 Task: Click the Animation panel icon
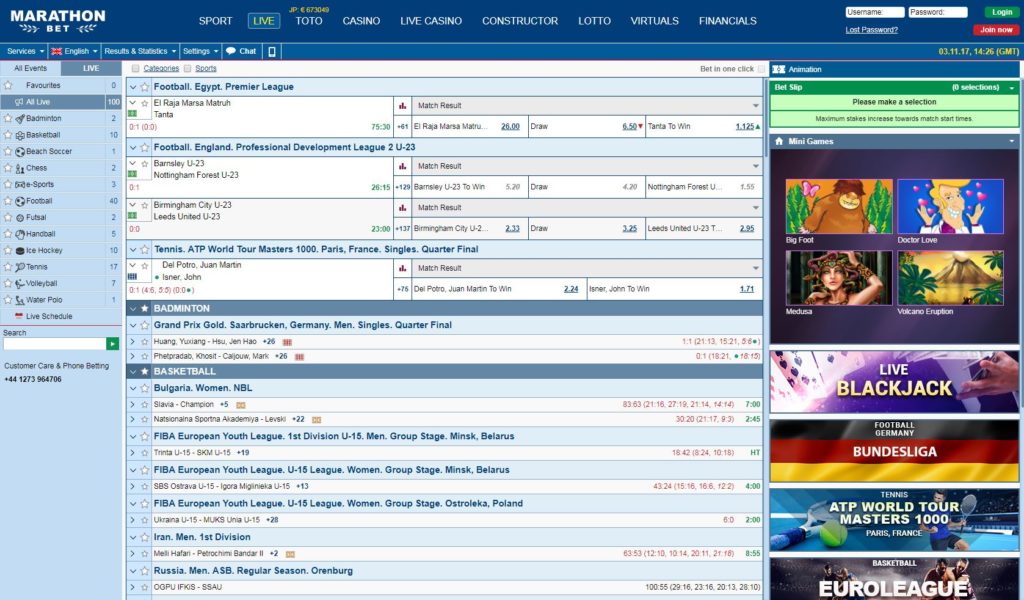click(778, 69)
